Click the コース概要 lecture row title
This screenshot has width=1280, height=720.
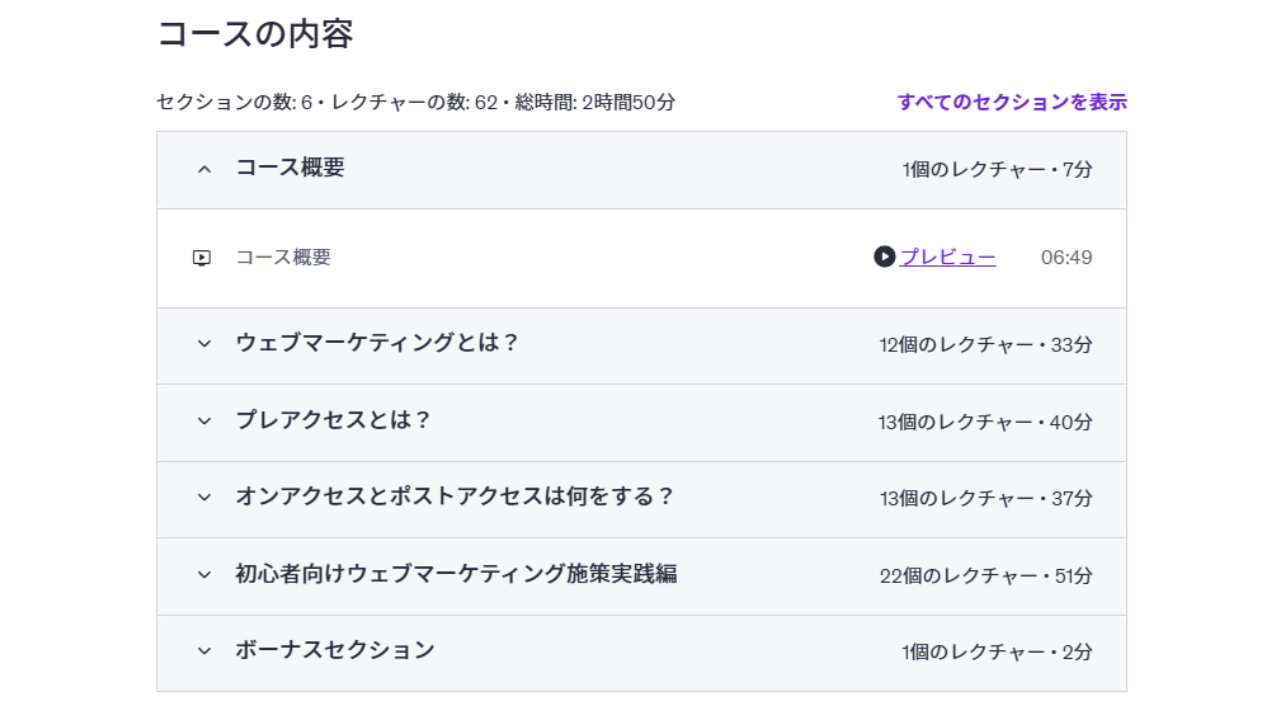tap(283, 257)
